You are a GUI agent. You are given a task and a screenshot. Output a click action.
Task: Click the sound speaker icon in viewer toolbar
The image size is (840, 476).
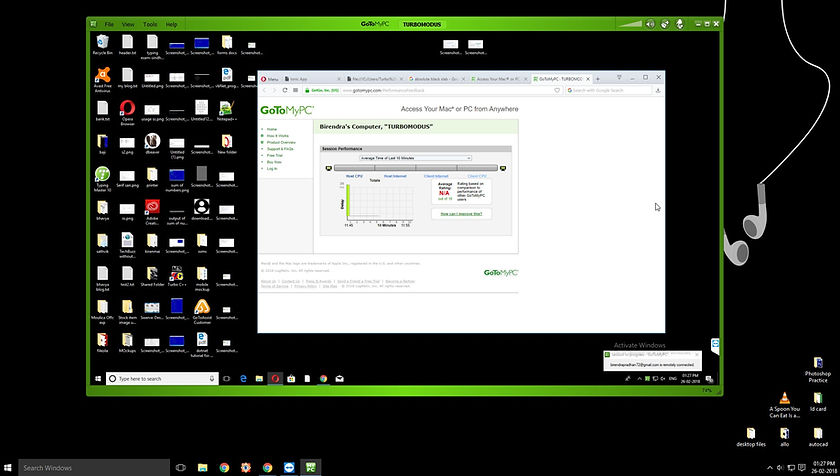(650, 24)
